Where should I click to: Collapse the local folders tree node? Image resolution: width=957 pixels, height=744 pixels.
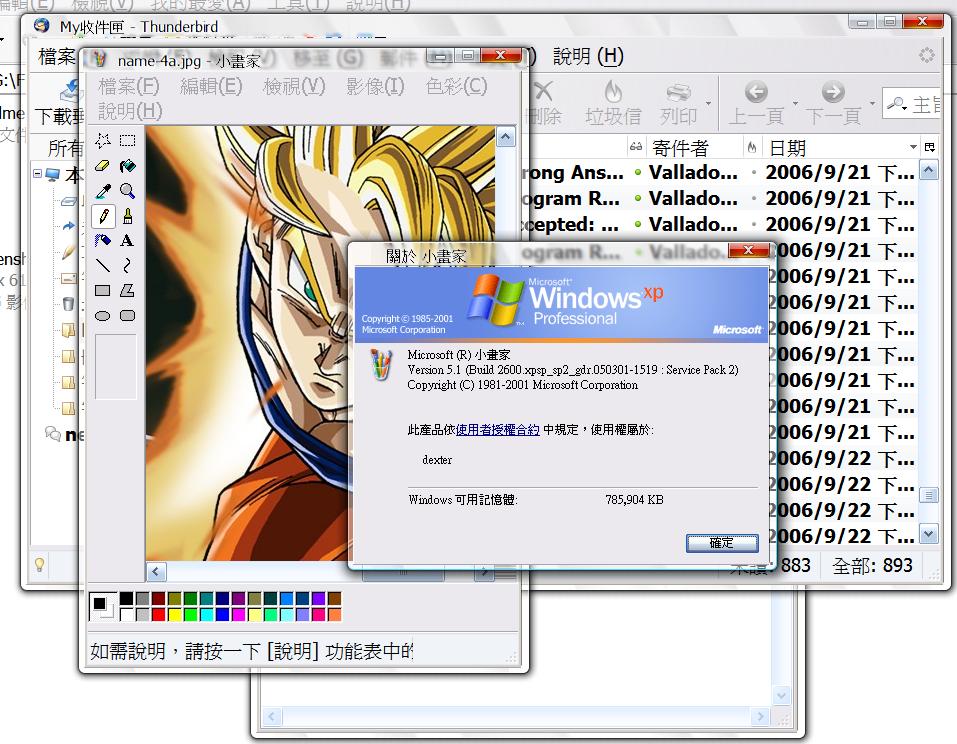click(x=38, y=174)
